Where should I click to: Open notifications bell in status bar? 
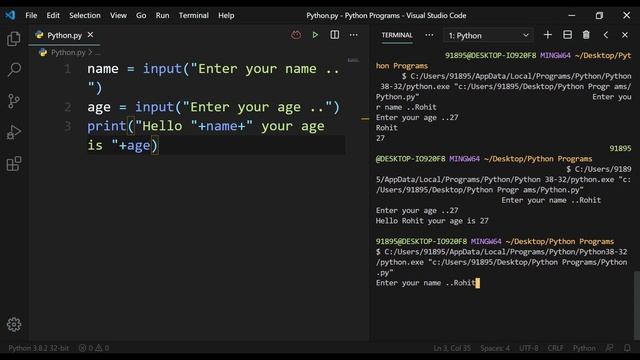pyautogui.click(x=627, y=348)
